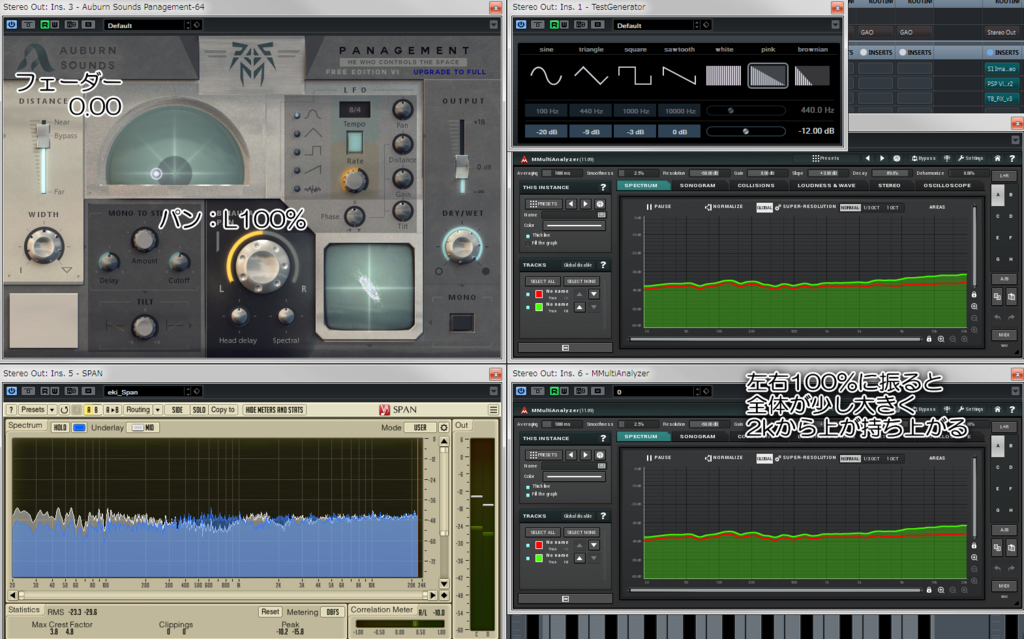
Task: Click the TestGenerator plugin power bypass icon
Action: pyautogui.click(x=520, y=25)
